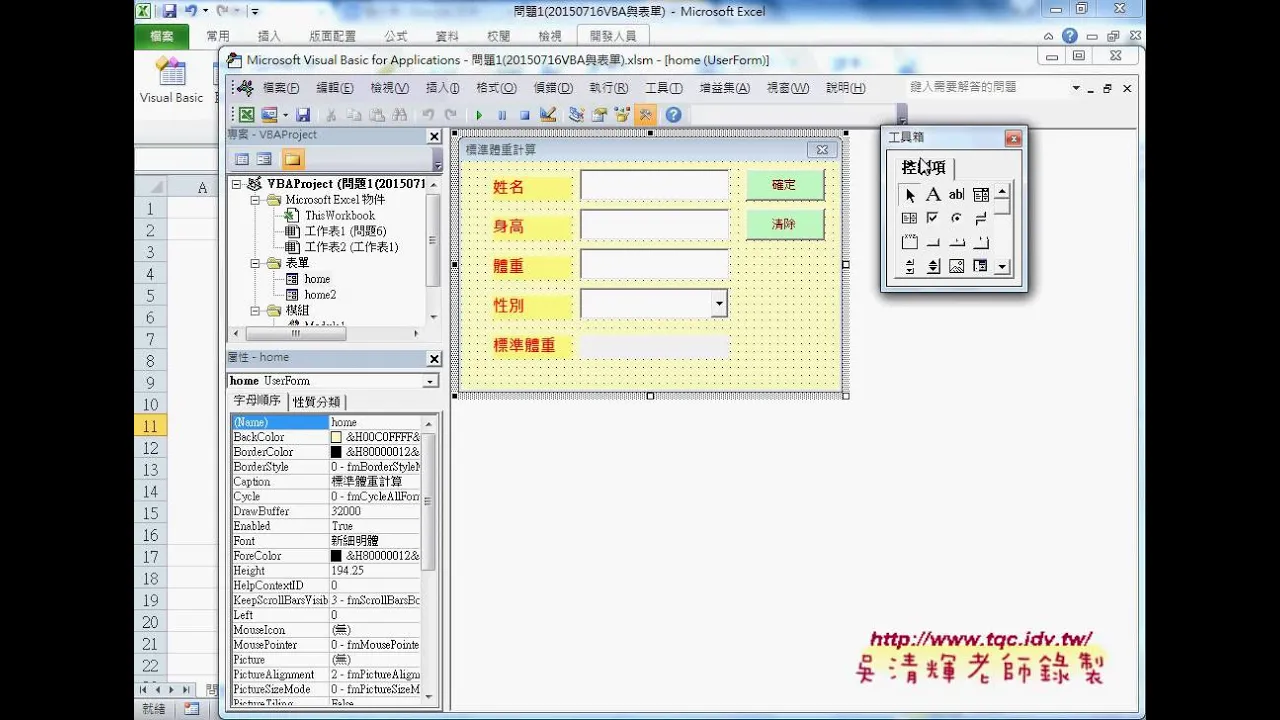
Task: Pick the SpinButton control in the Toolbox
Action: point(933,266)
